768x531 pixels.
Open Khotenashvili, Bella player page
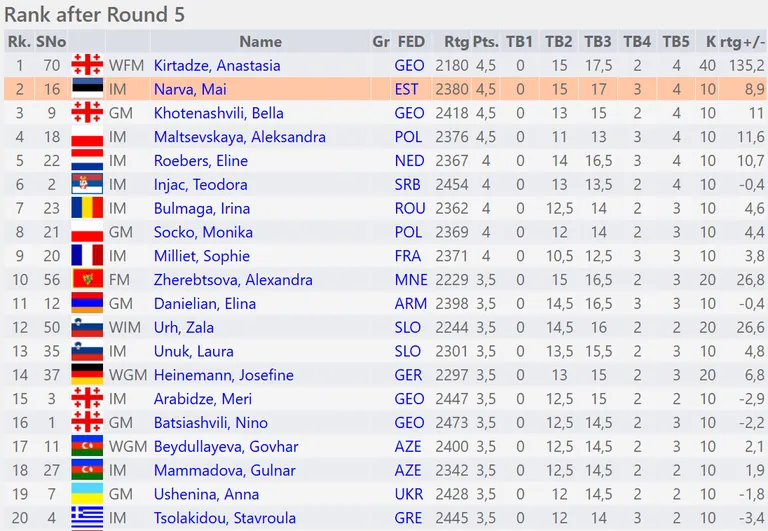pos(218,113)
